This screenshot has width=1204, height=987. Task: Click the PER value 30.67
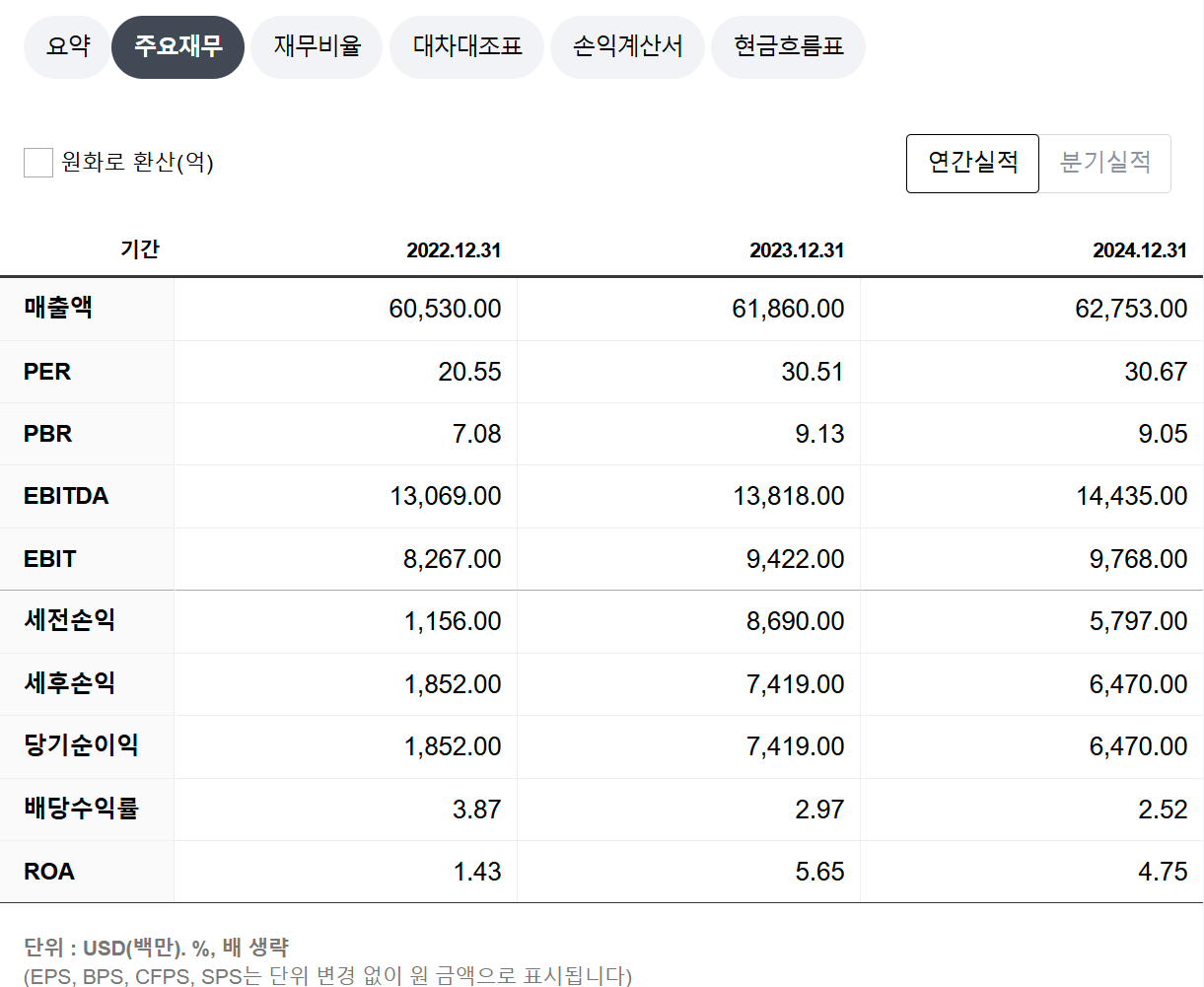pyautogui.click(x=1156, y=372)
